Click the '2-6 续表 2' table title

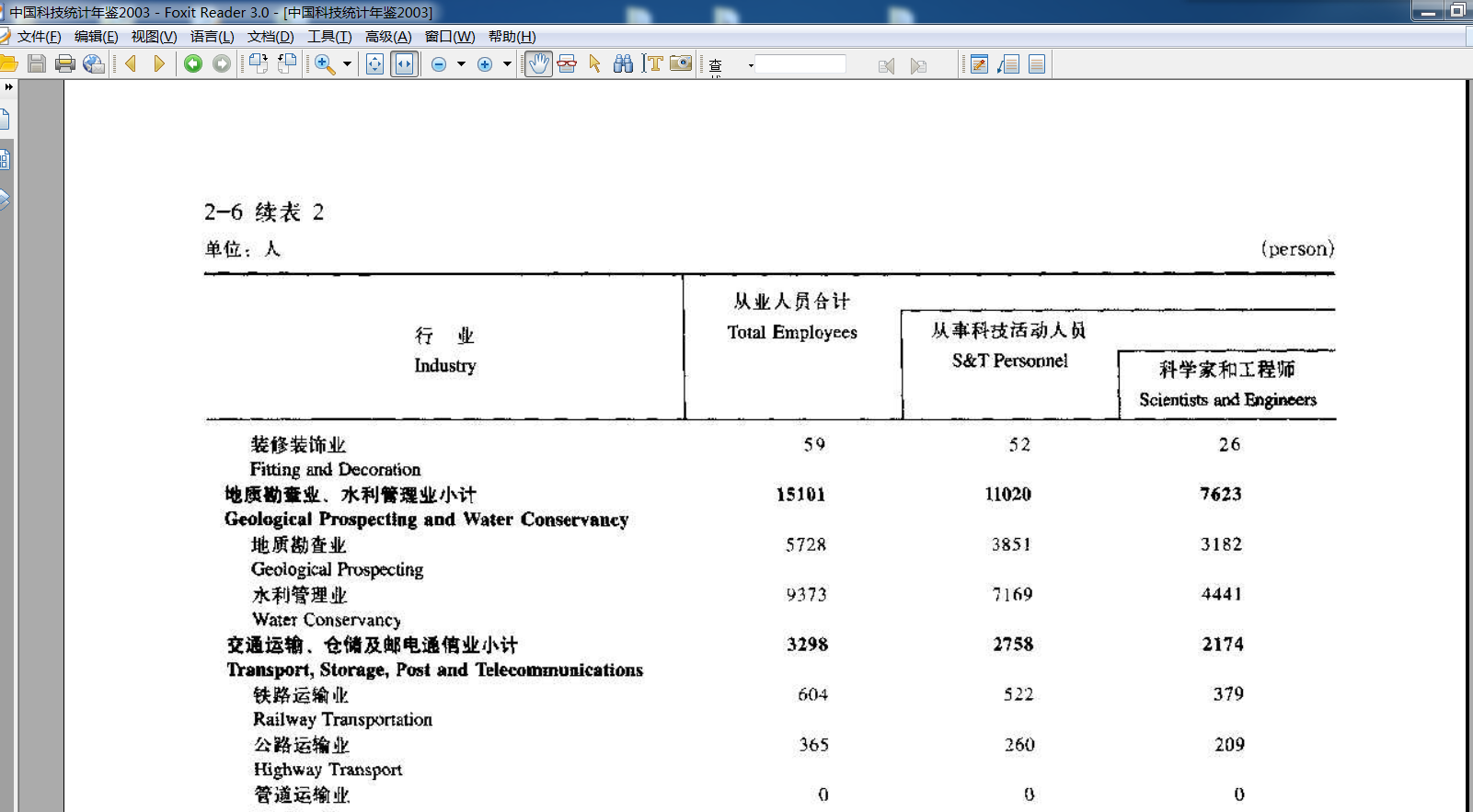pyautogui.click(x=264, y=212)
